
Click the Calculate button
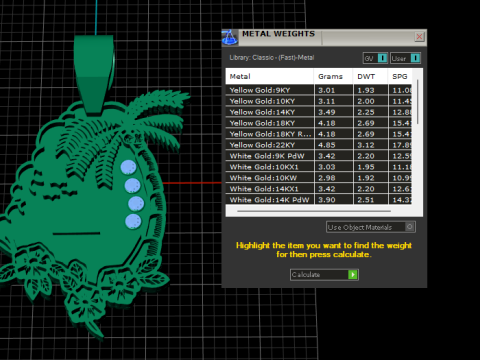pos(324,275)
